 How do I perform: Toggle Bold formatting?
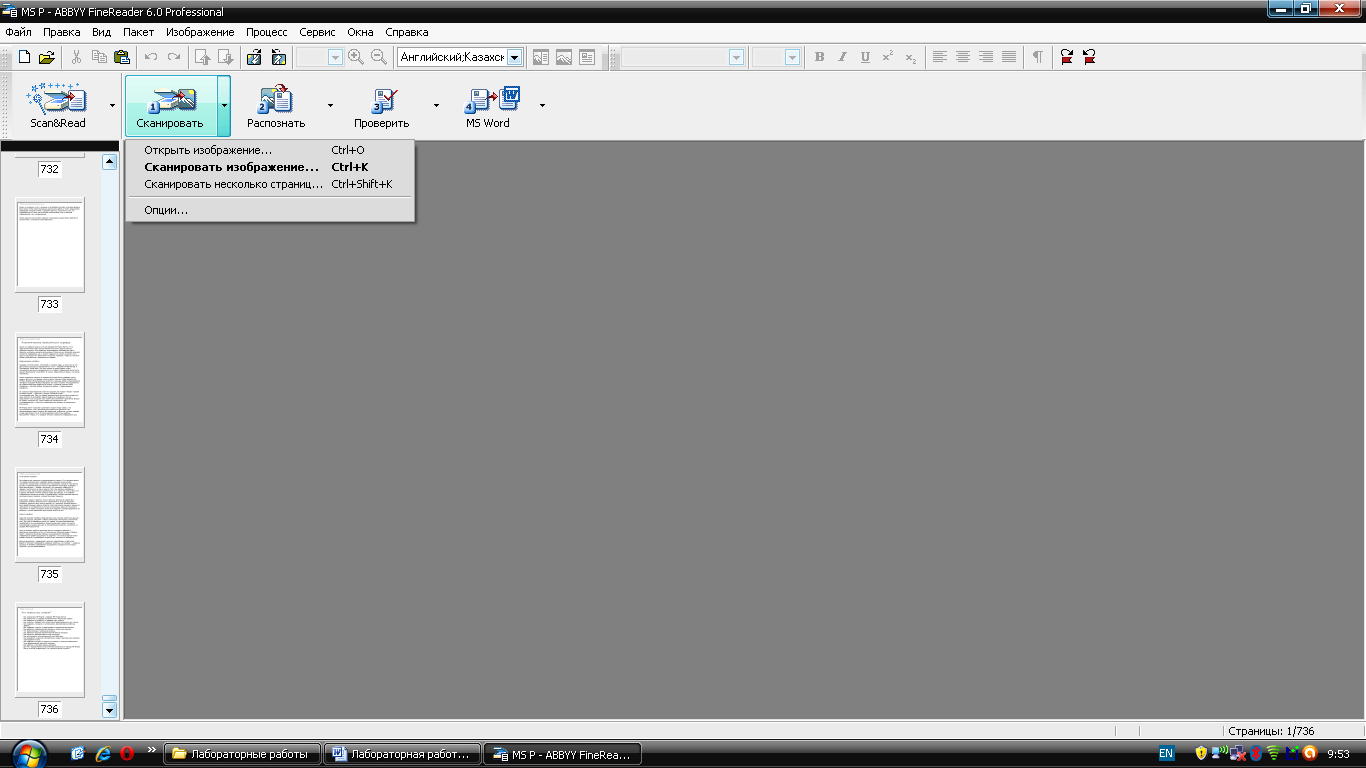(x=820, y=57)
